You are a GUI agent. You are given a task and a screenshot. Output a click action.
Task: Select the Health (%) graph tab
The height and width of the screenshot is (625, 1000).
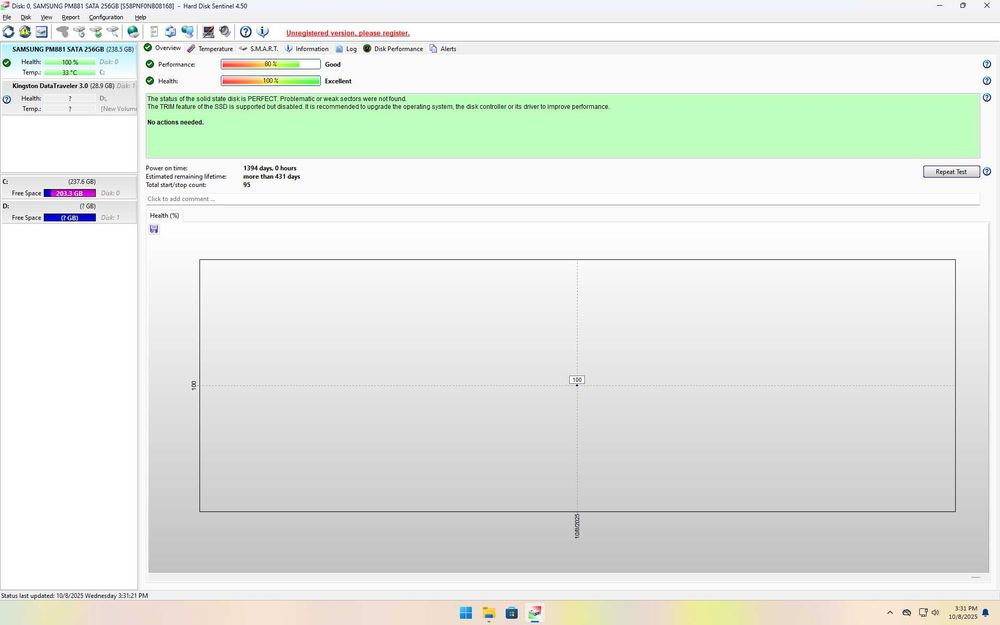(x=165, y=216)
